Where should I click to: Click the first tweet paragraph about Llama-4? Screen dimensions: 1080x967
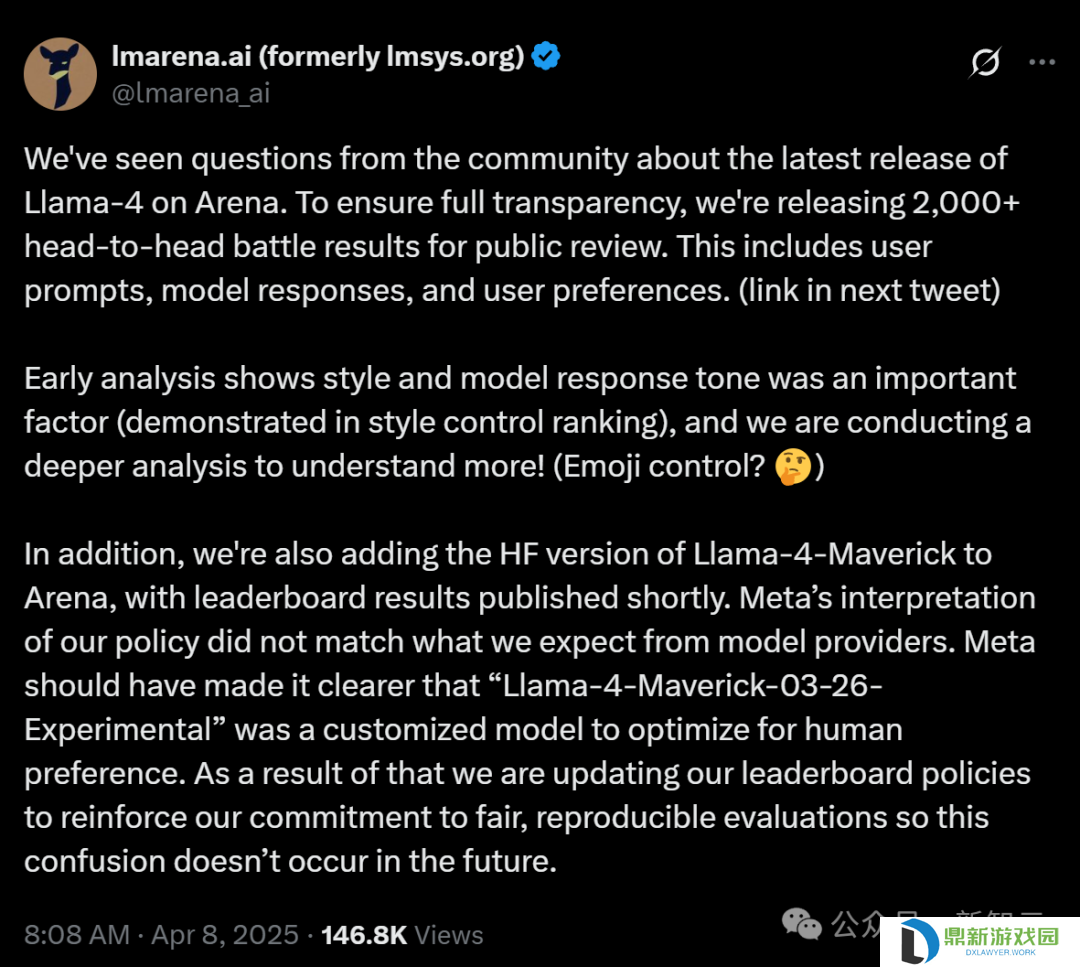(522, 225)
